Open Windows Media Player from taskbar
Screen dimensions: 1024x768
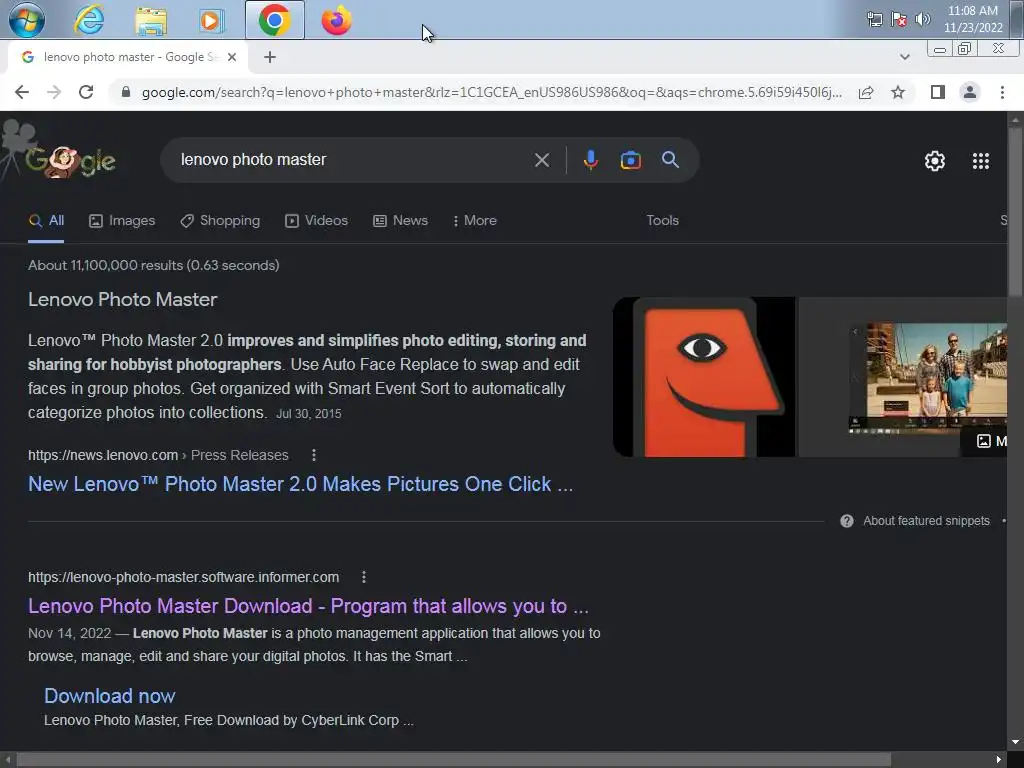coord(211,21)
